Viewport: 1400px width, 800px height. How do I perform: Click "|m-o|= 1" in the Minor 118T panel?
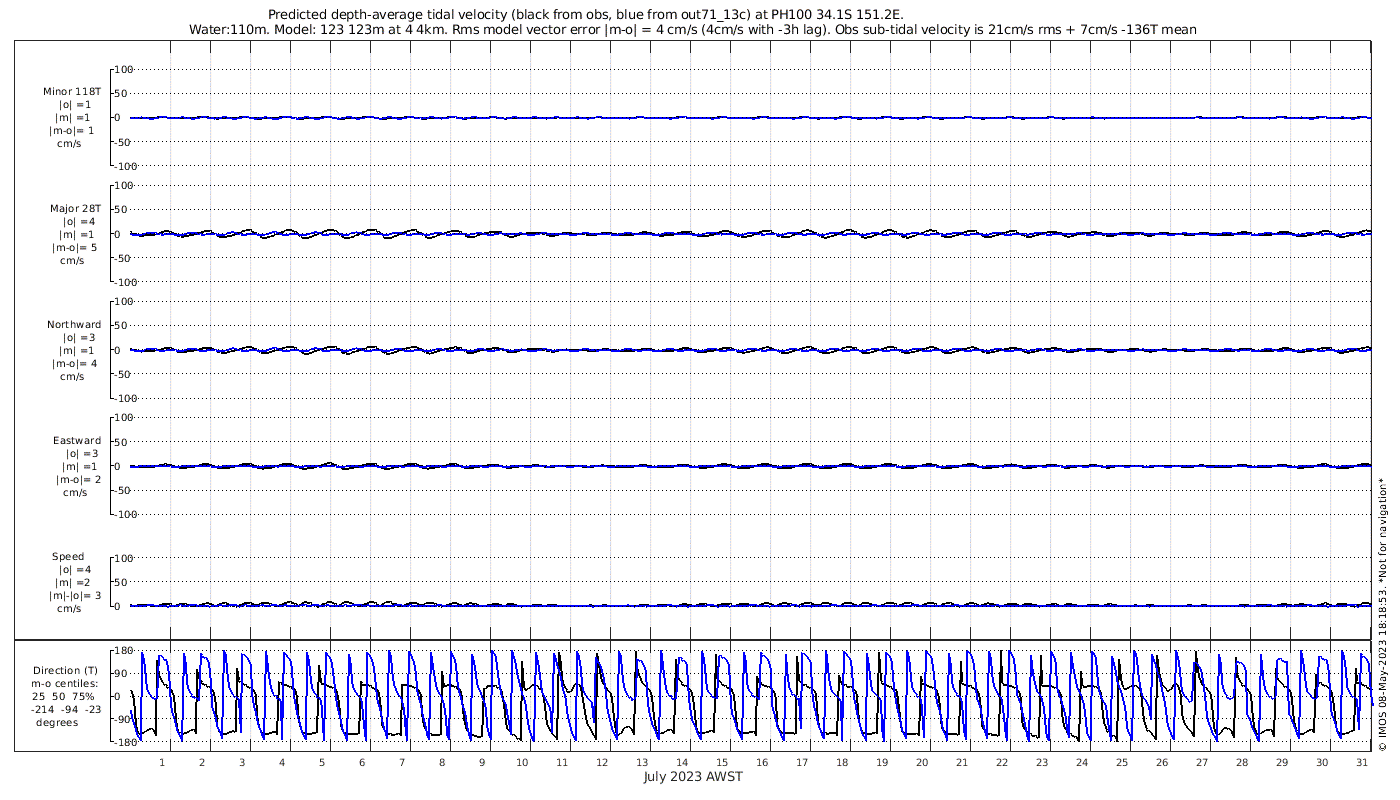point(72,130)
